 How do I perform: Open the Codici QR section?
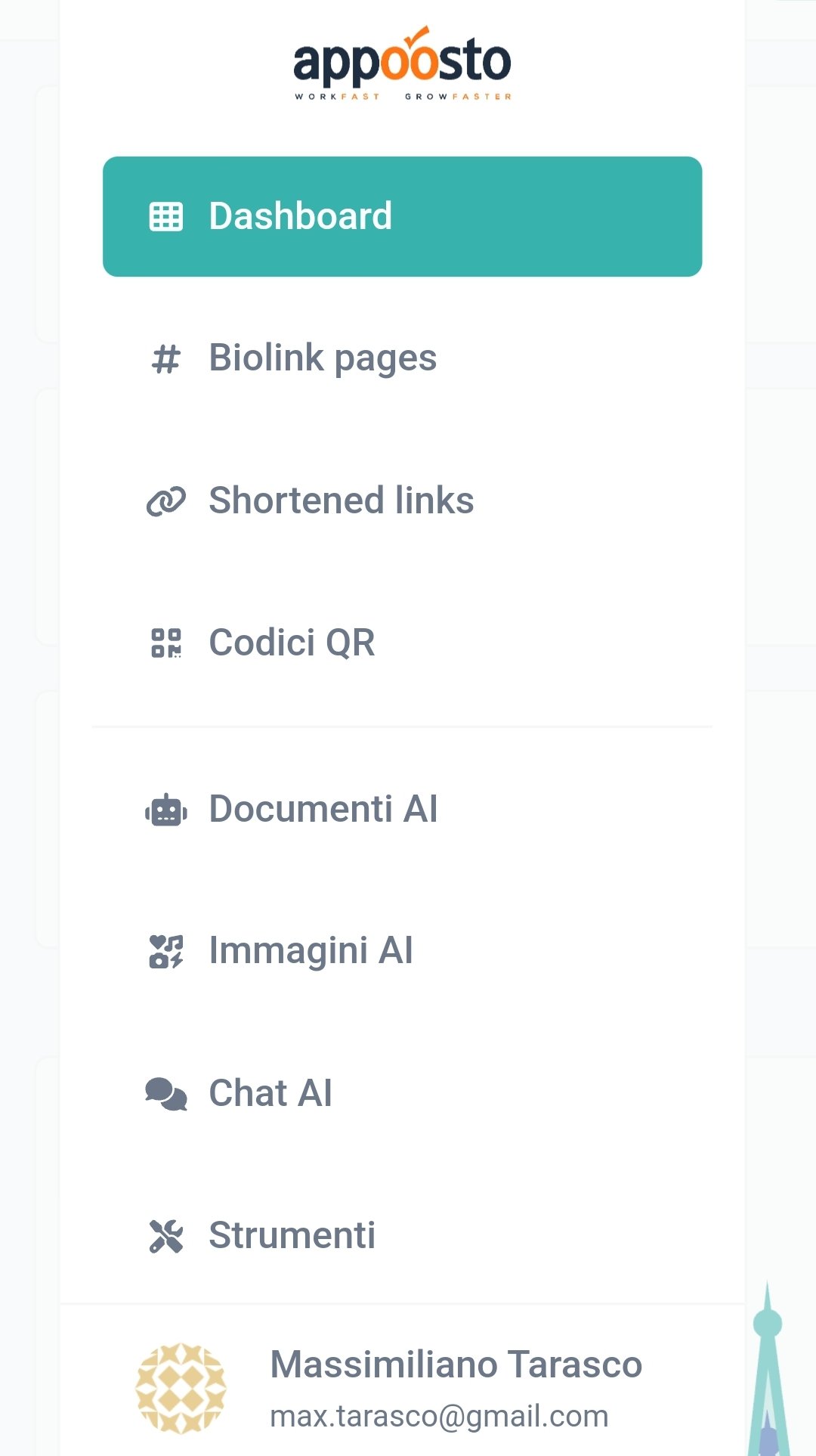293,643
